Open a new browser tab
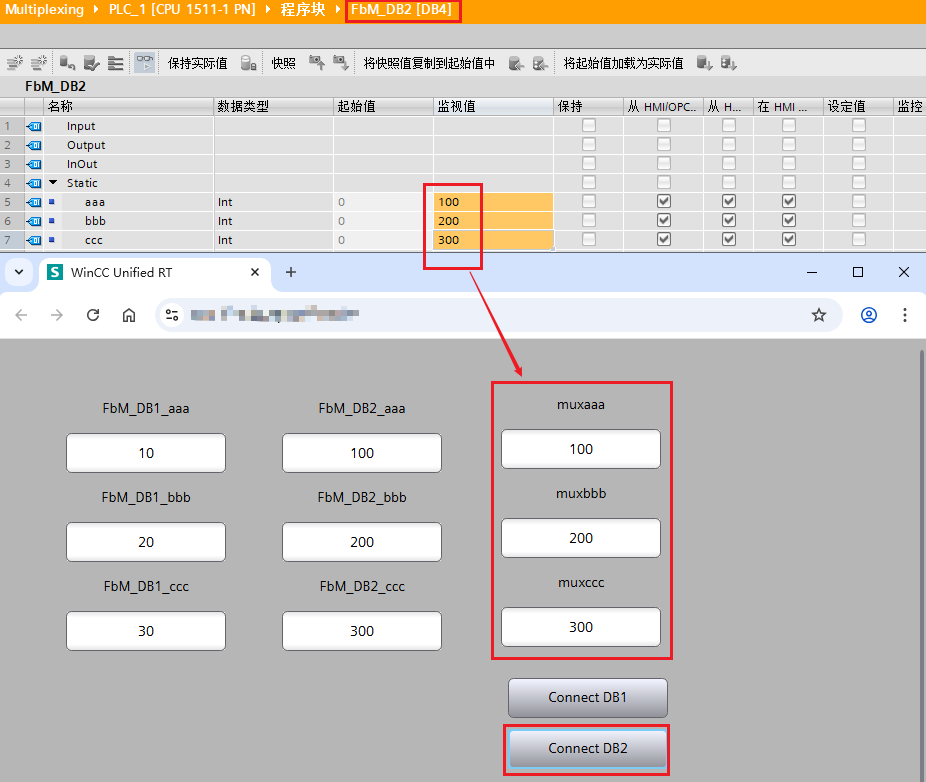The width and height of the screenshot is (926, 782). [x=291, y=272]
